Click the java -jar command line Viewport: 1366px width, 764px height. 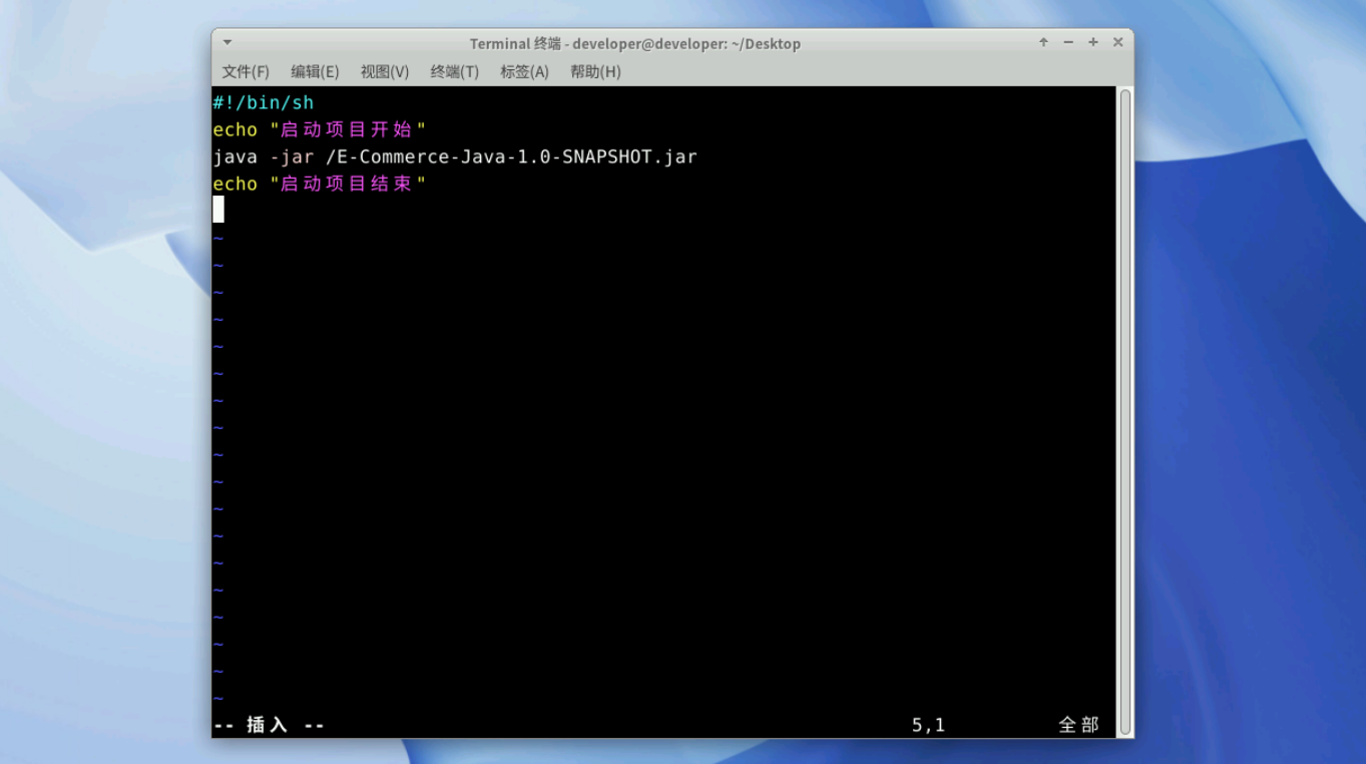tap(455, 157)
